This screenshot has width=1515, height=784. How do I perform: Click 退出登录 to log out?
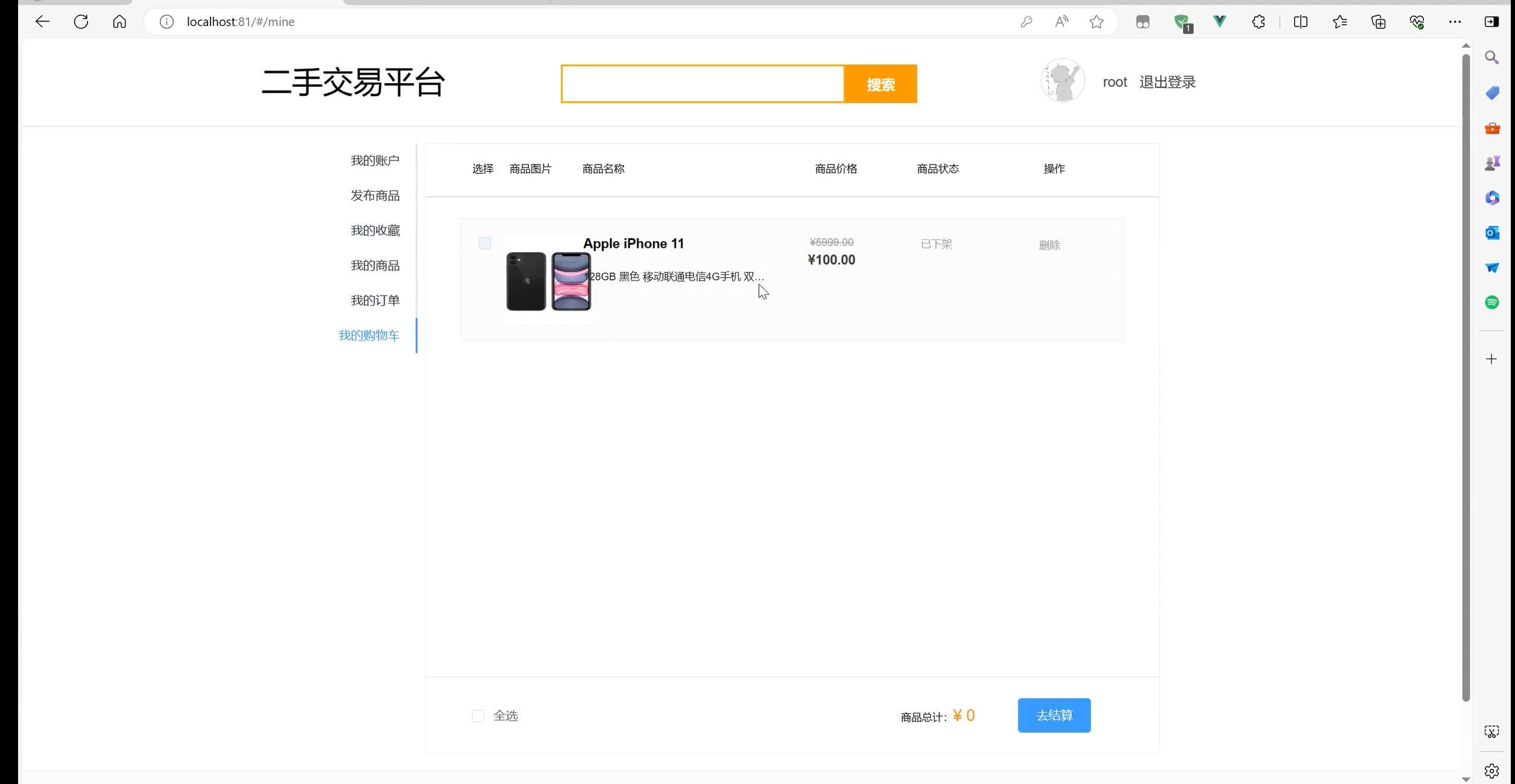tap(1167, 82)
